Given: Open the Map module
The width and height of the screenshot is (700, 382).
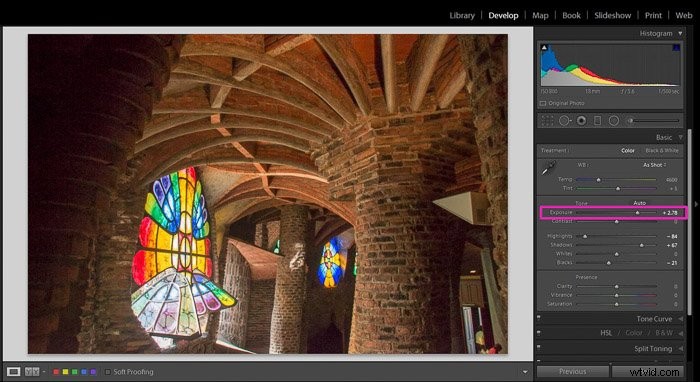Looking at the screenshot, I should coord(540,15).
